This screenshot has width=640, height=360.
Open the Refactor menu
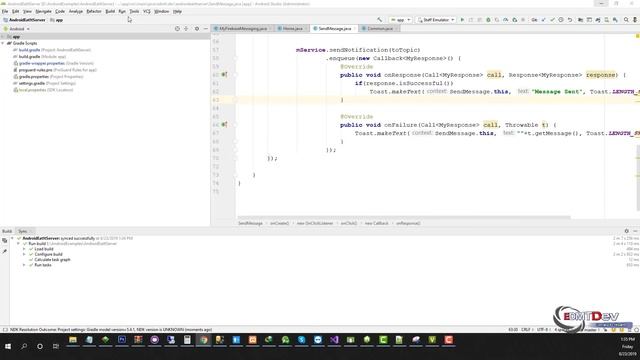point(93,11)
